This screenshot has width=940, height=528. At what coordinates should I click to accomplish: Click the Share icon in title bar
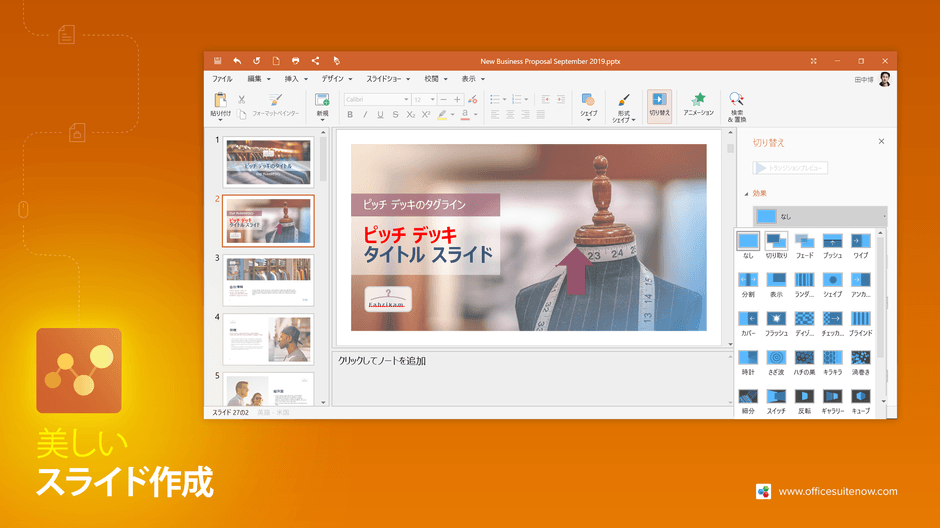(315, 61)
